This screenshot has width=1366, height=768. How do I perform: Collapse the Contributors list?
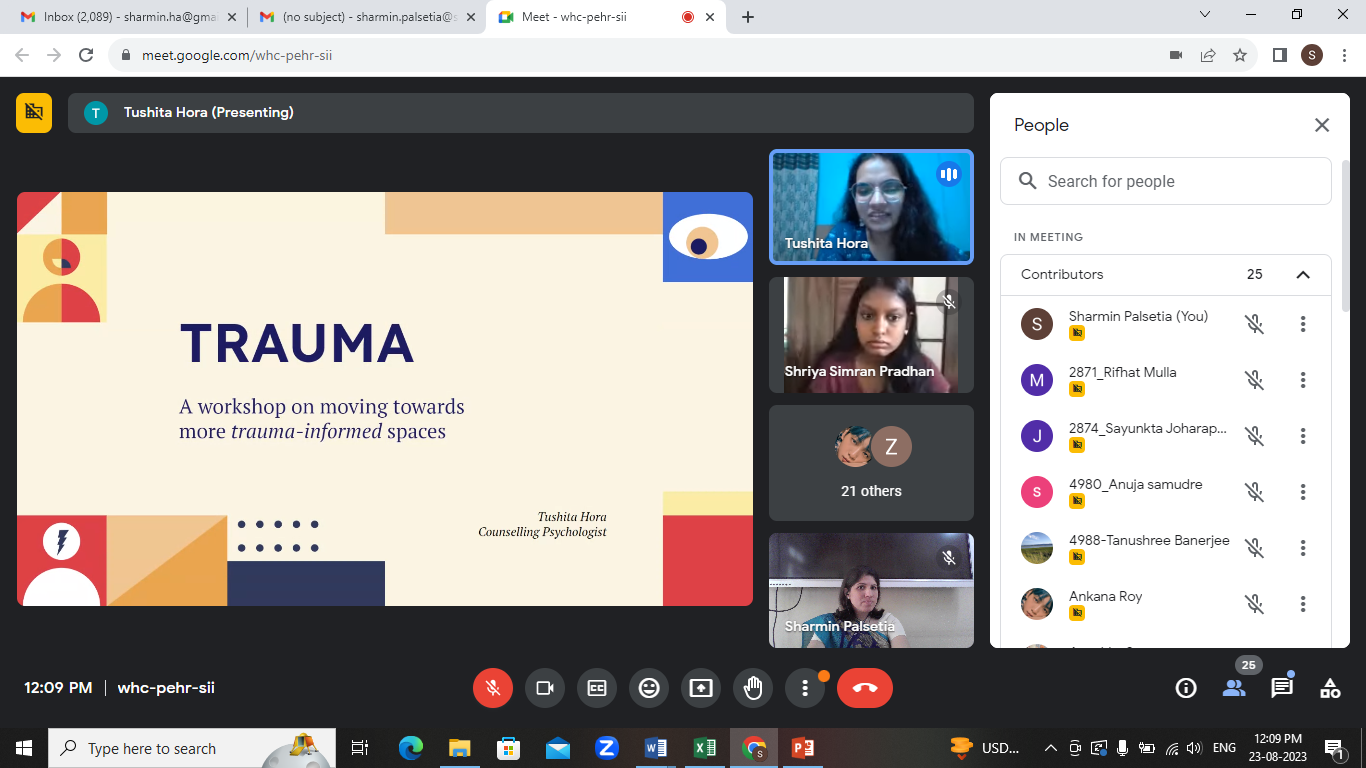pyautogui.click(x=1302, y=275)
